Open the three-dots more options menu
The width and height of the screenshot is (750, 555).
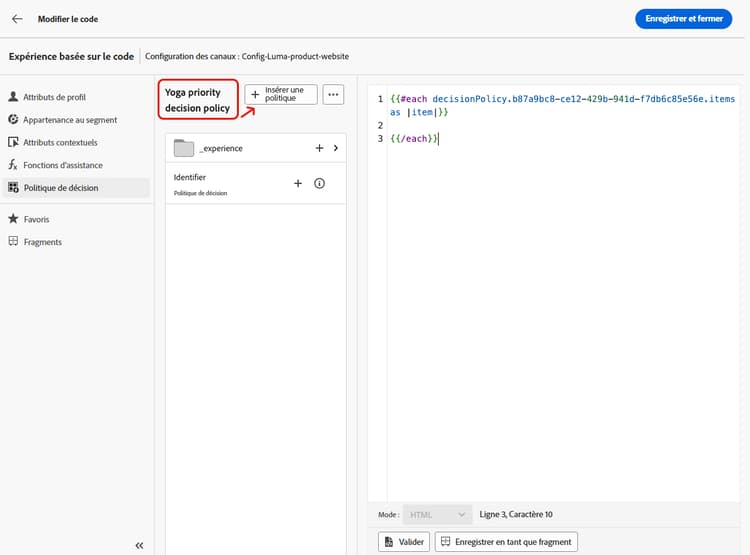point(333,94)
